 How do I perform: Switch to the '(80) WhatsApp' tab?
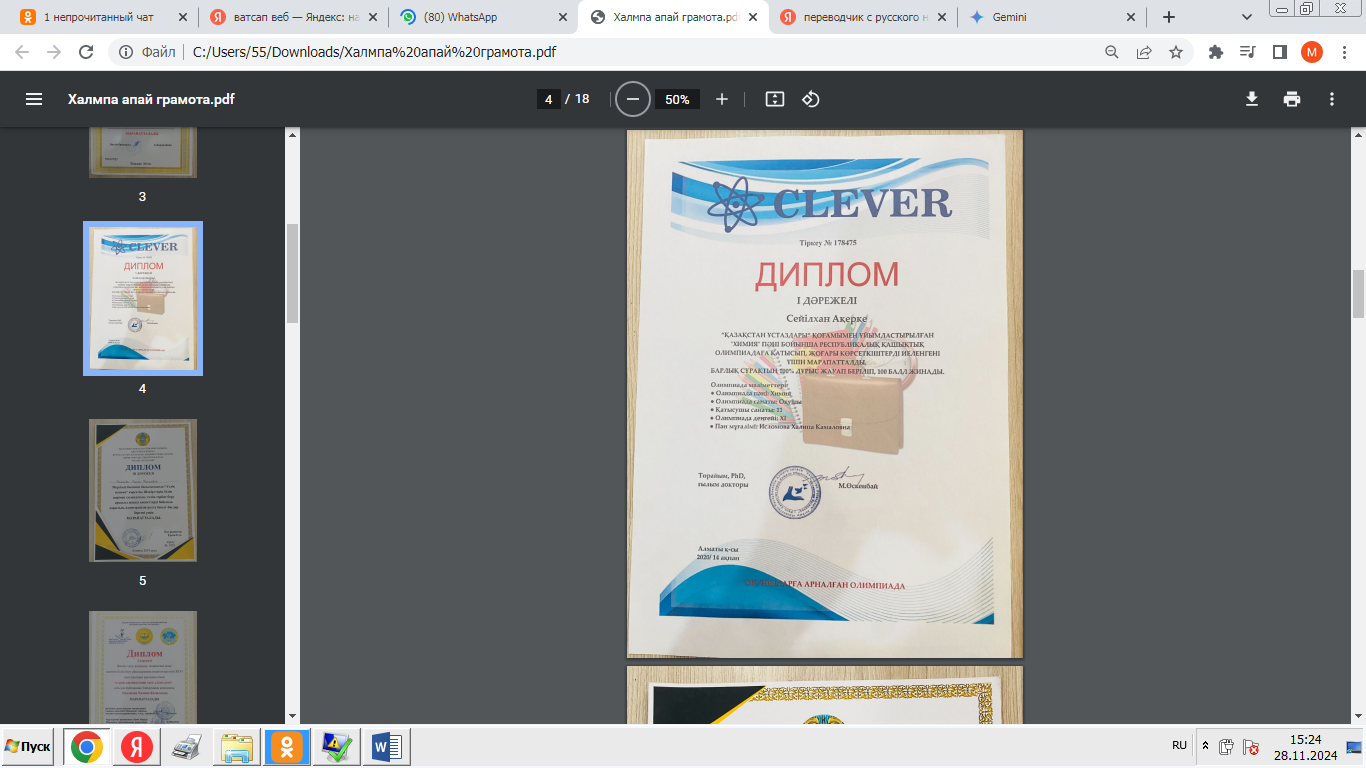pyautogui.click(x=481, y=17)
